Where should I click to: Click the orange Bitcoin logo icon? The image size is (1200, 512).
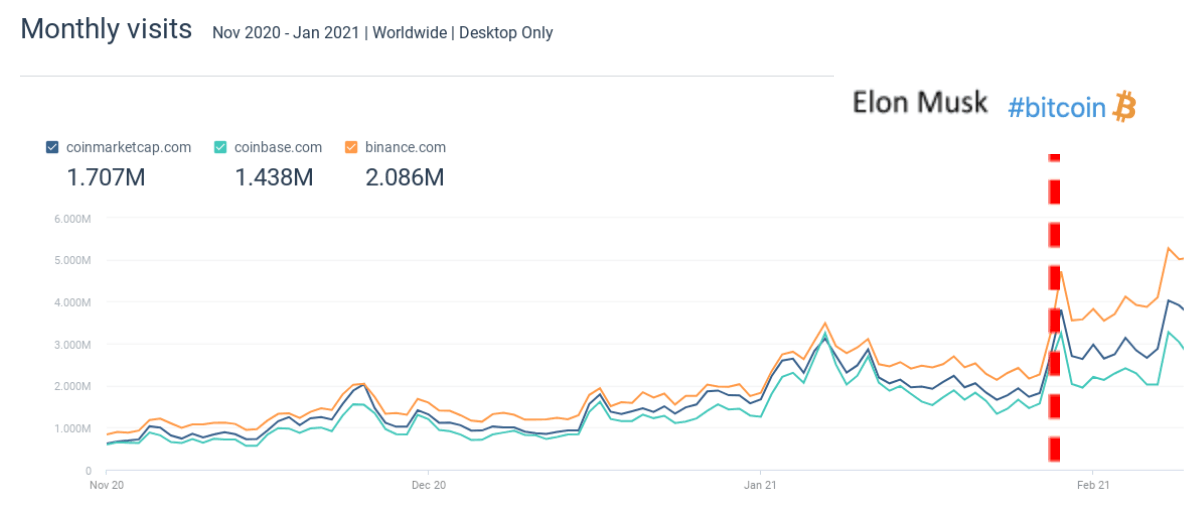1125,106
